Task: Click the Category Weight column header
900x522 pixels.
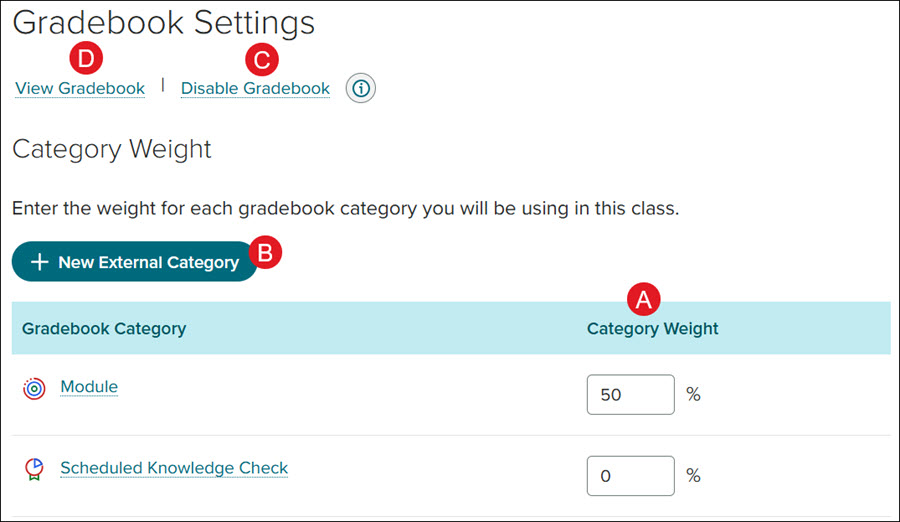Action: 652,328
